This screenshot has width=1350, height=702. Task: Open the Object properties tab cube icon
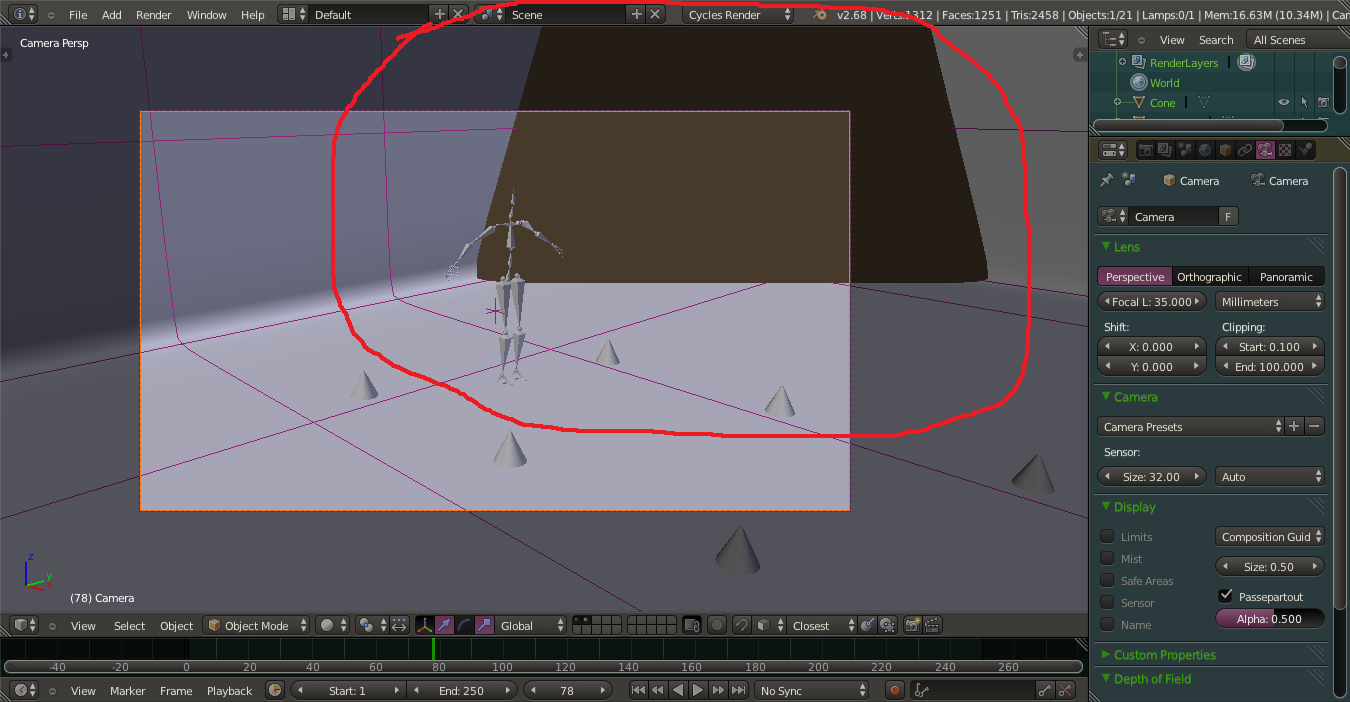[1225, 150]
